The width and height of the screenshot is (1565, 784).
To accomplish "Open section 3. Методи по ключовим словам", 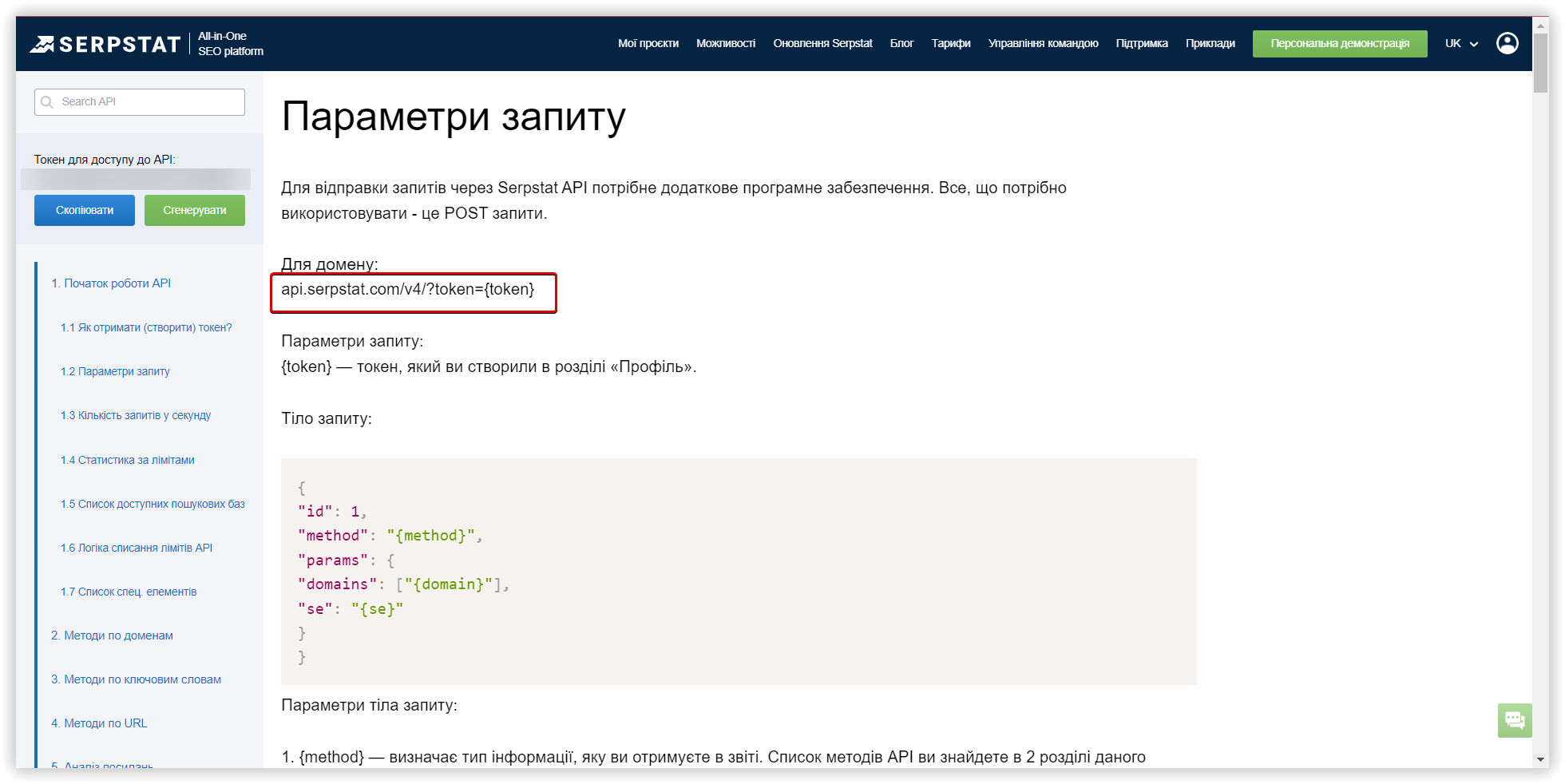I will pyautogui.click(x=137, y=680).
